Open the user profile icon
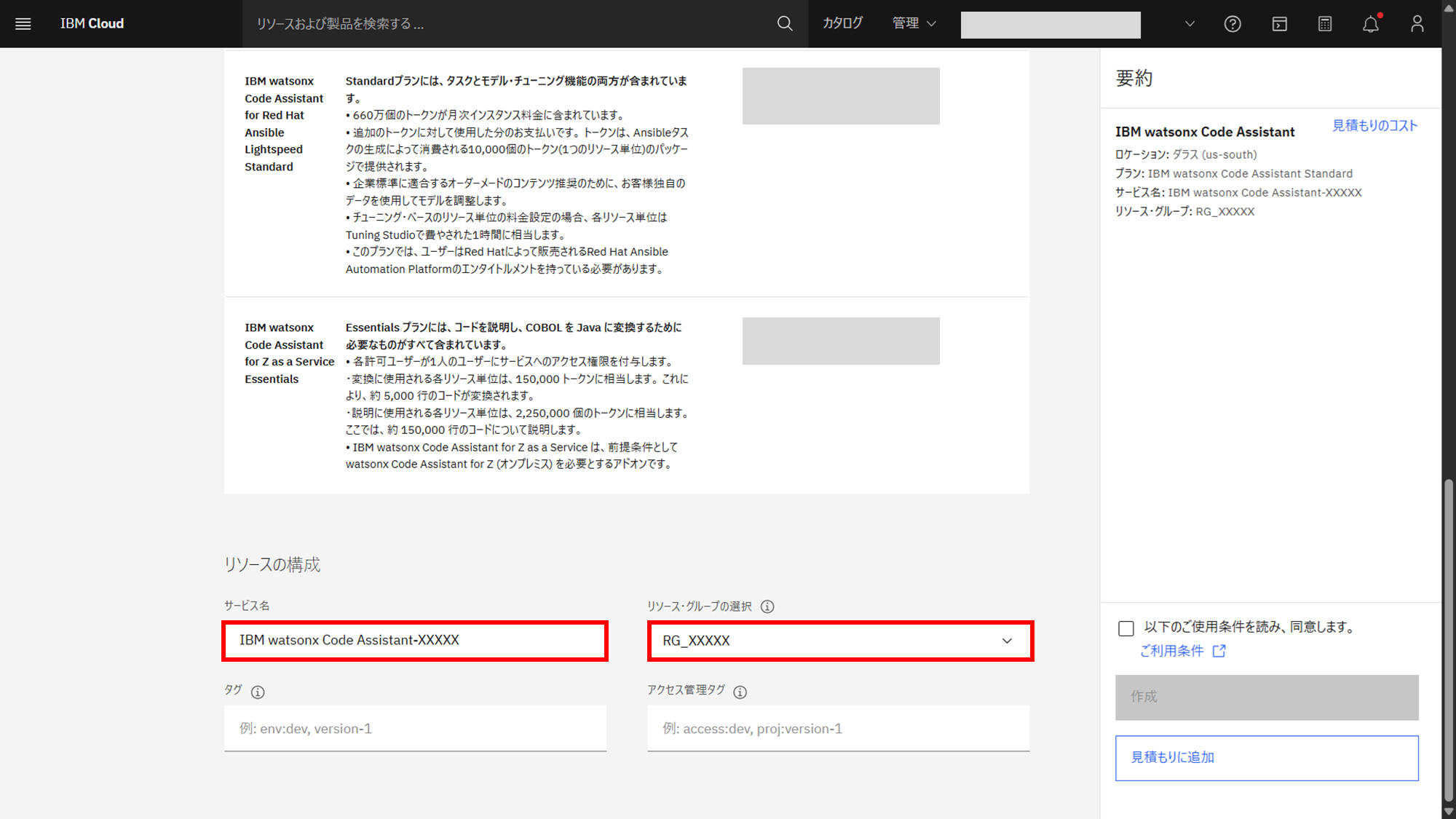 pyautogui.click(x=1417, y=24)
